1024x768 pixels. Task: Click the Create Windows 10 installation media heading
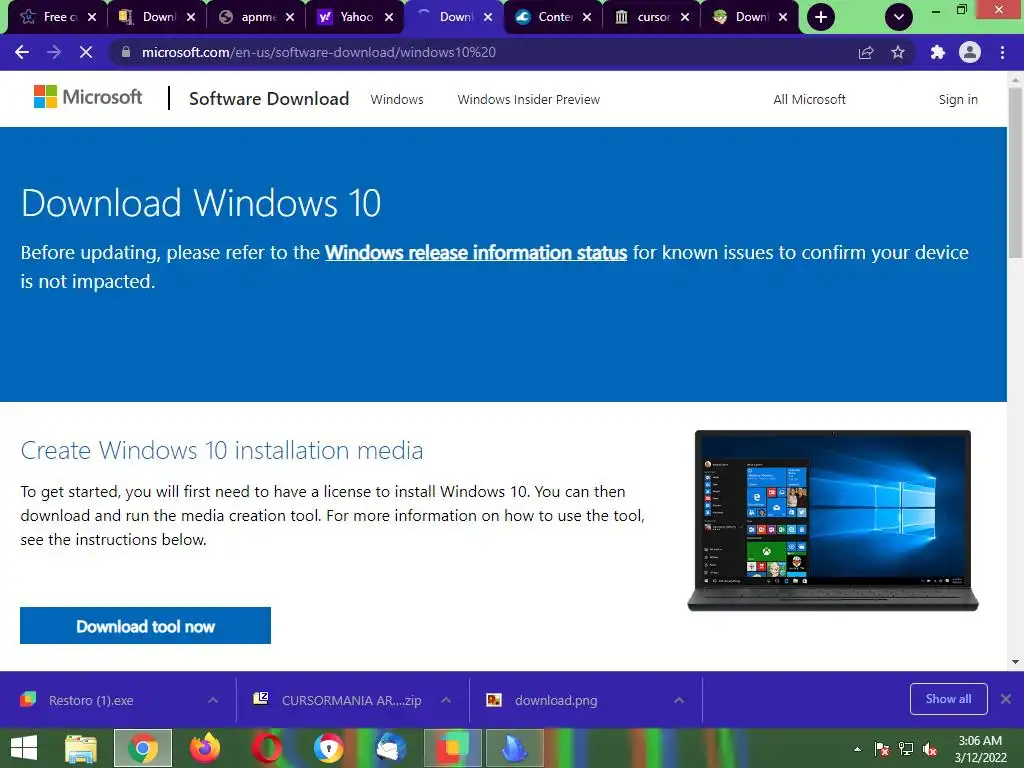[x=222, y=451]
